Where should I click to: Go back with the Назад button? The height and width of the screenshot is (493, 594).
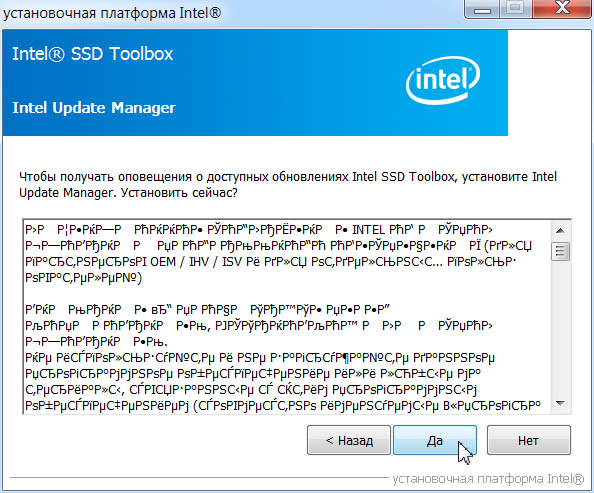[349, 440]
